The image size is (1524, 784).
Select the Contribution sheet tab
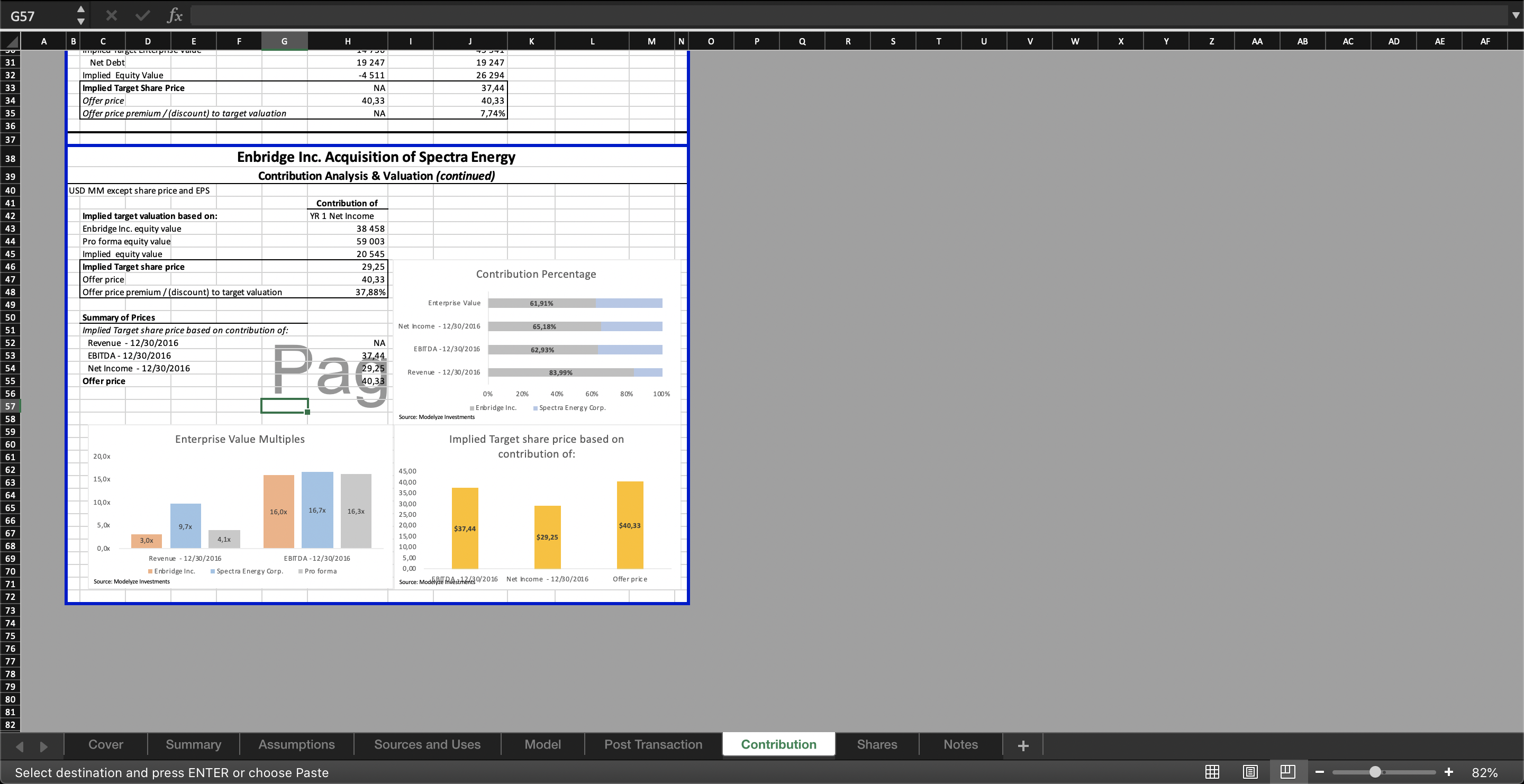[778, 744]
